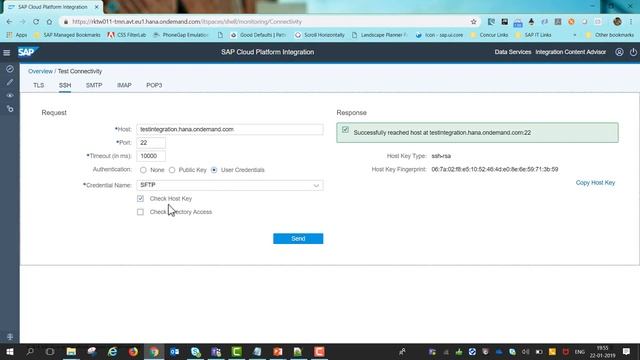Viewport: 640px width, 360px height.
Task: Click host key fingerprint value text
Action: (x=495, y=169)
